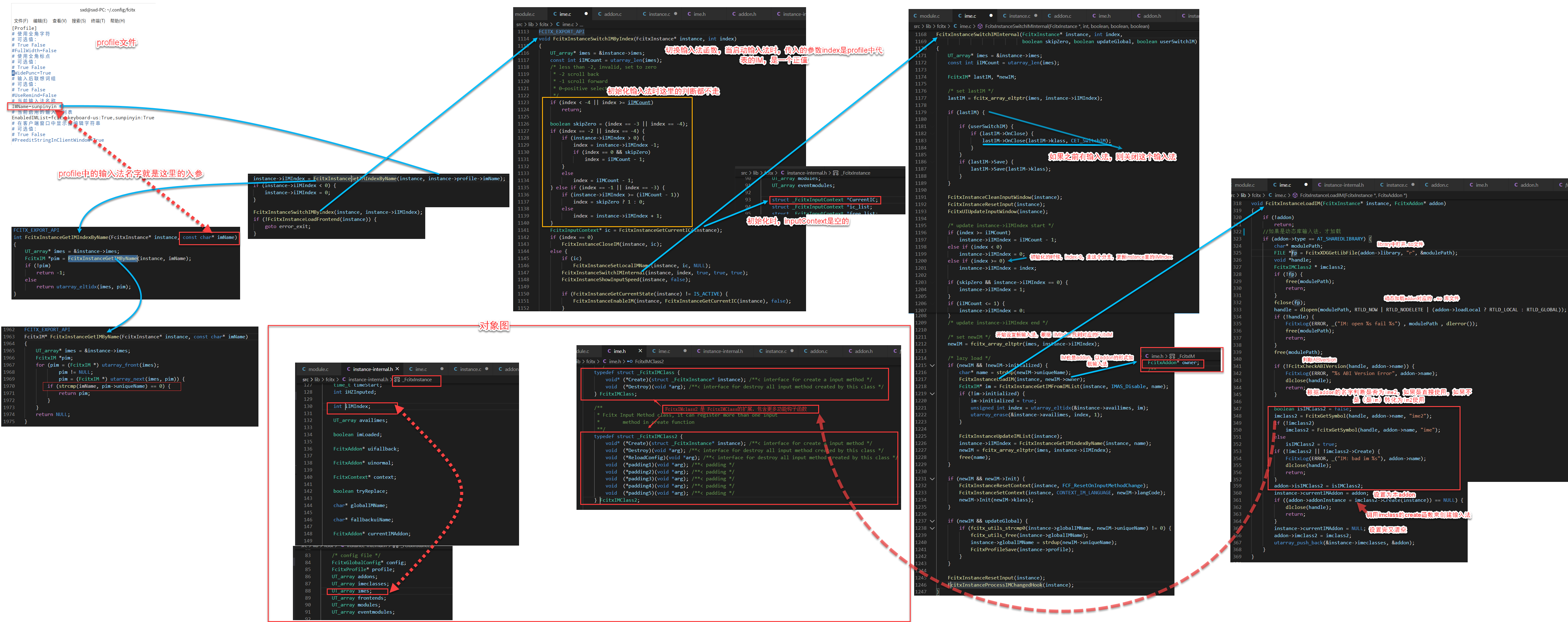
Task: Open the 搜索(S) terminal menu
Action: tap(79, 21)
